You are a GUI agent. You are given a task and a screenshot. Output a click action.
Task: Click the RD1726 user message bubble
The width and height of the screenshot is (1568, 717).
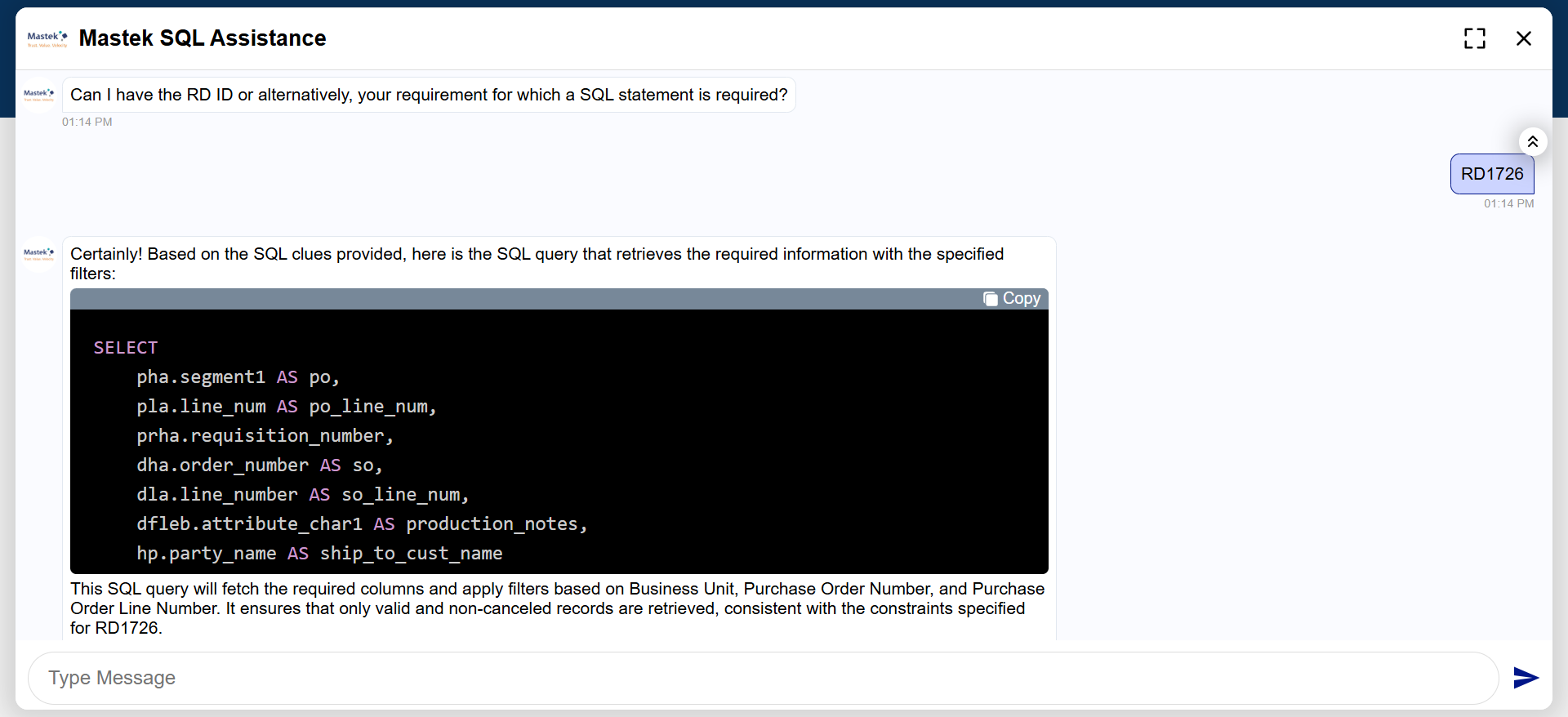tap(1491, 174)
